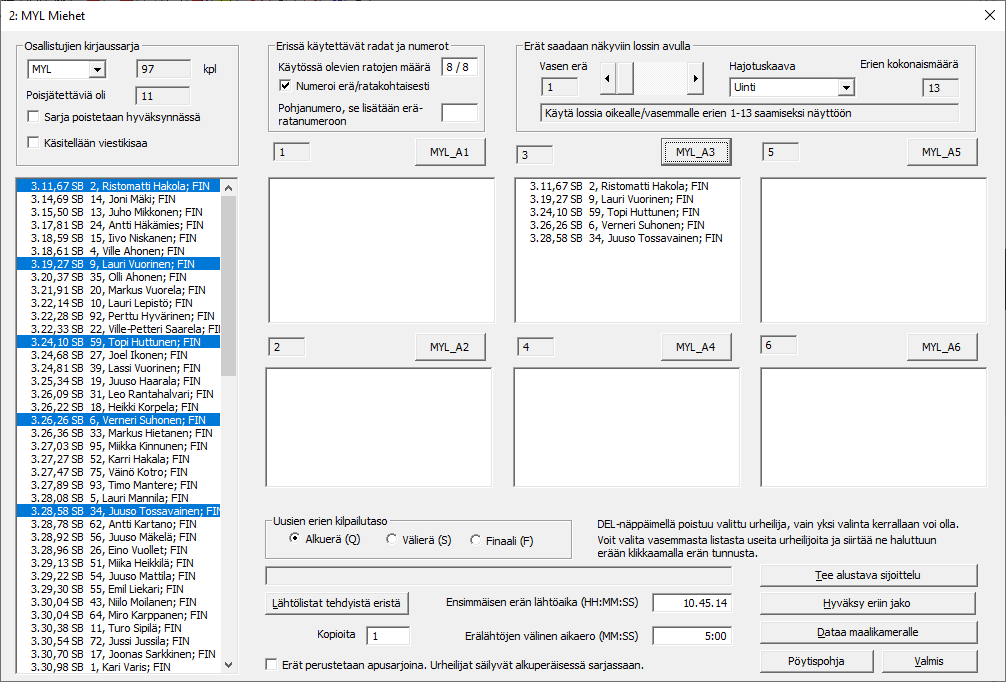Screen dimensions: 1006x682
Task: Choose Finaali (F) competition level
Action: pyautogui.click(x=476, y=540)
